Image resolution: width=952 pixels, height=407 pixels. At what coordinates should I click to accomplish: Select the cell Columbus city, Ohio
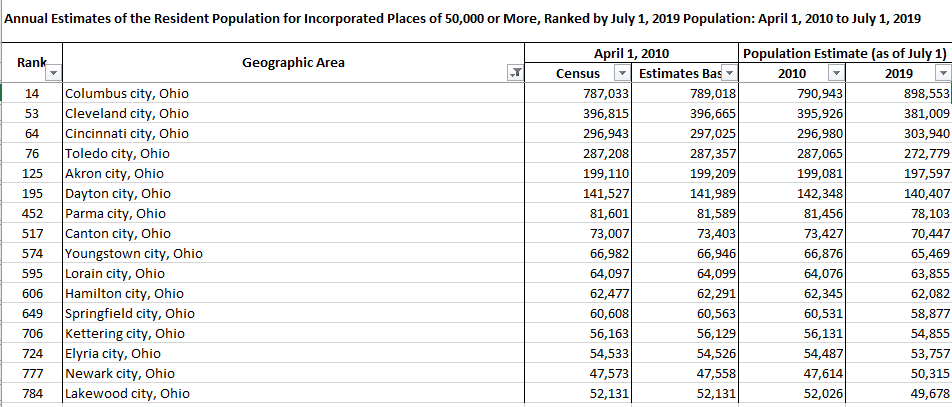point(293,94)
